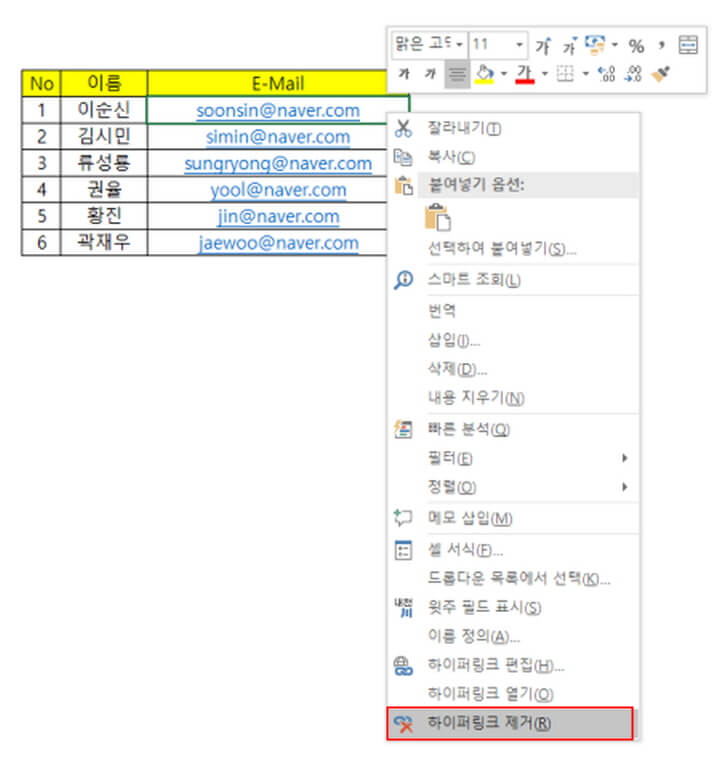This screenshot has width=720, height=757.
Task: Open accounting format dropdown arrow
Action: [x=614, y=44]
